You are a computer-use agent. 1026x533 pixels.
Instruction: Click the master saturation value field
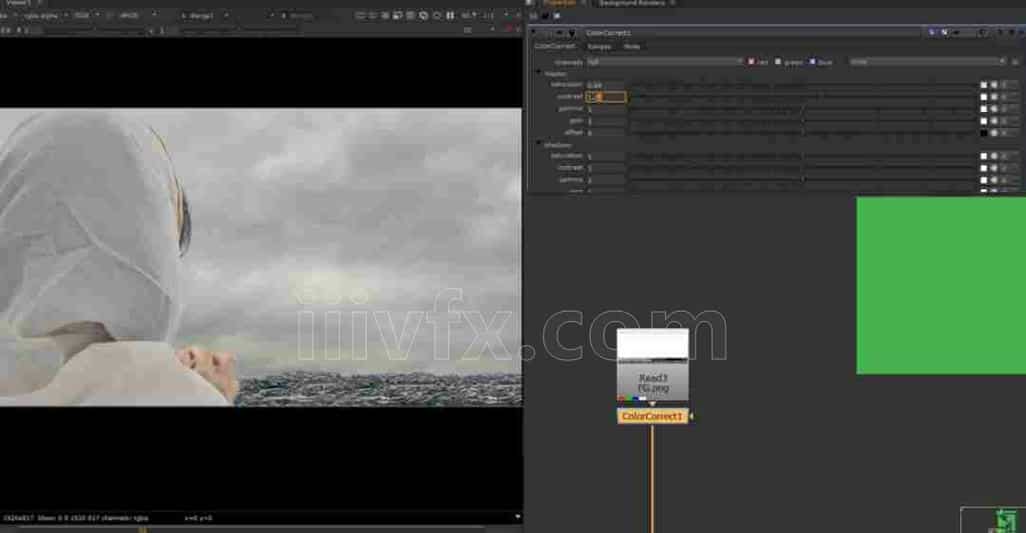coord(606,85)
